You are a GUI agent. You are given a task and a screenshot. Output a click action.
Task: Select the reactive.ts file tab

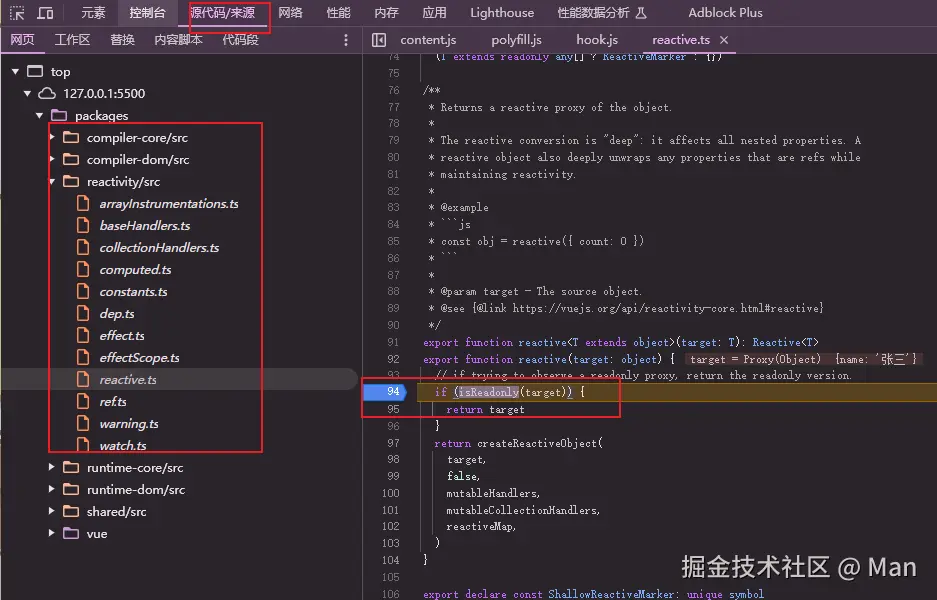[x=681, y=40]
